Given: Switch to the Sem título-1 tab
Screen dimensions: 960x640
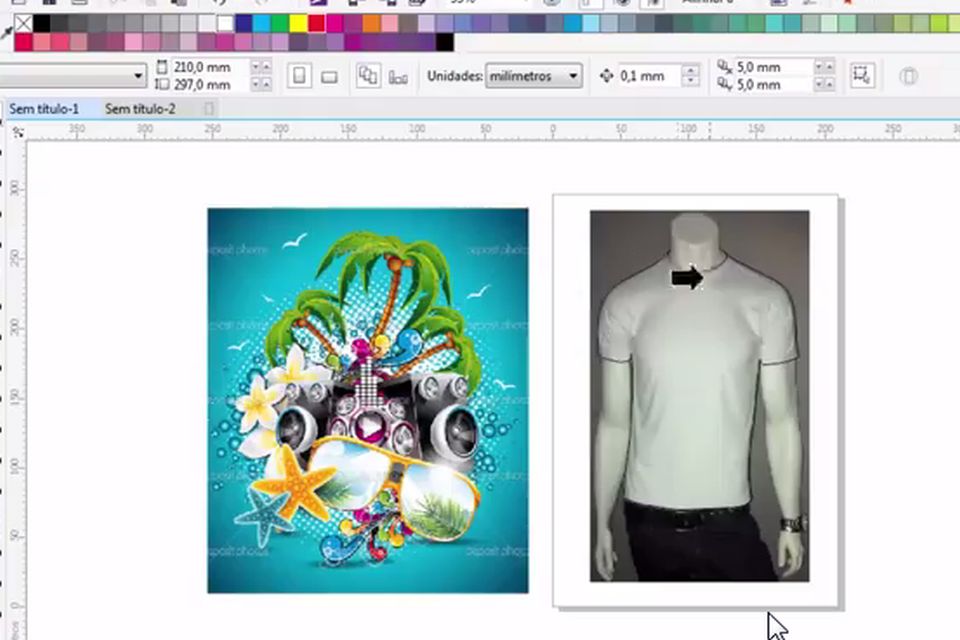Looking at the screenshot, I should pyautogui.click(x=44, y=109).
